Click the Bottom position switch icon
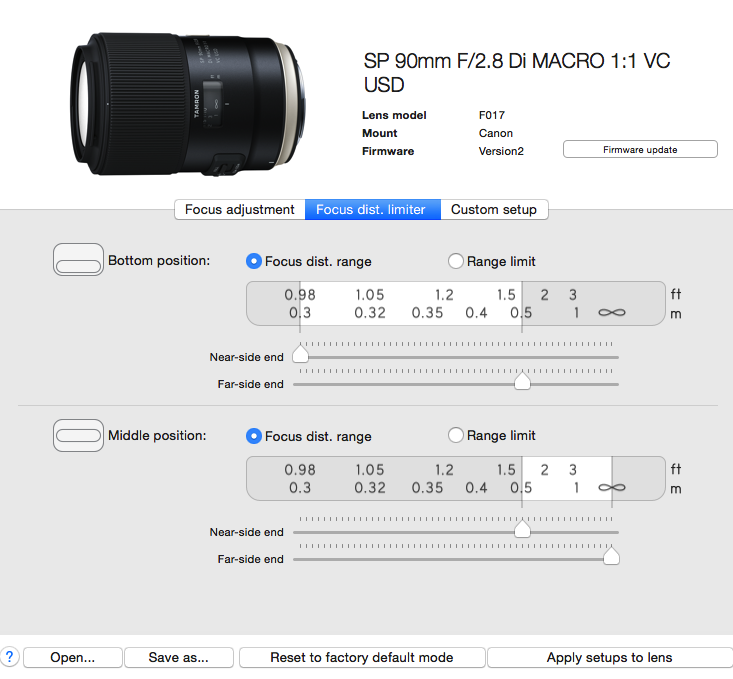Viewport: 733px width, 679px height. [78, 260]
